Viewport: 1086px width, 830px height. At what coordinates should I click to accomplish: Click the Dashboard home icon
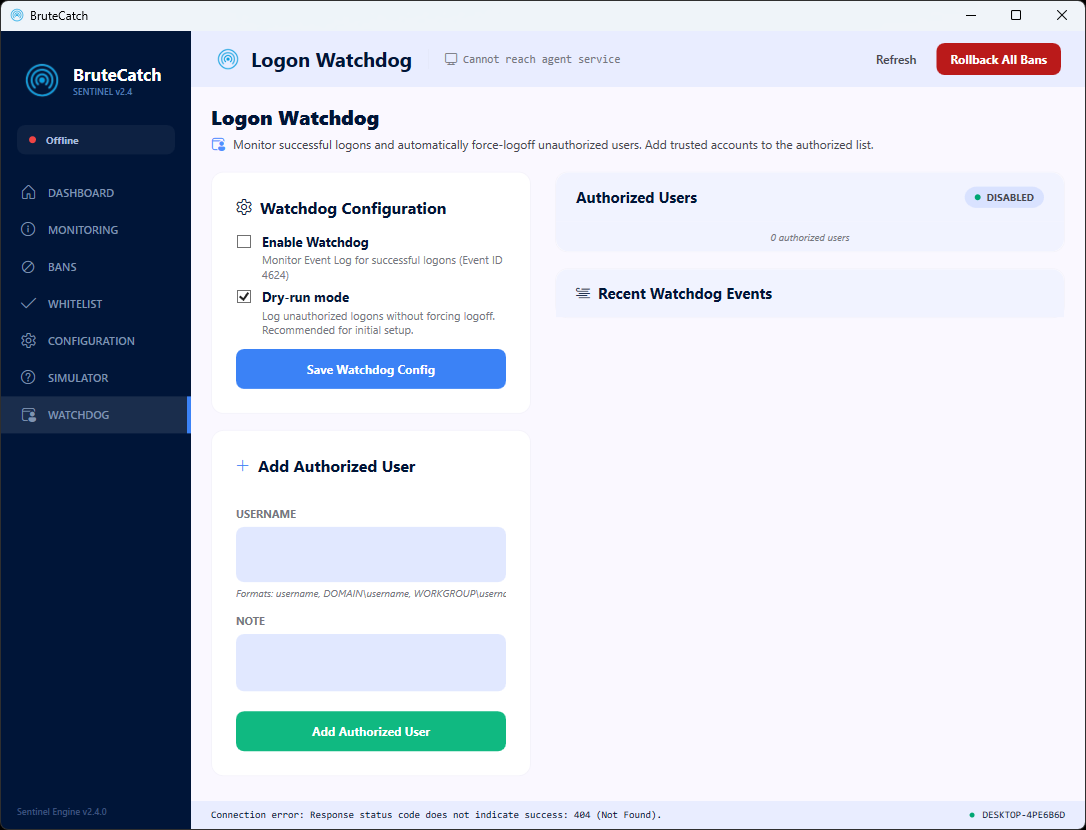(x=29, y=193)
